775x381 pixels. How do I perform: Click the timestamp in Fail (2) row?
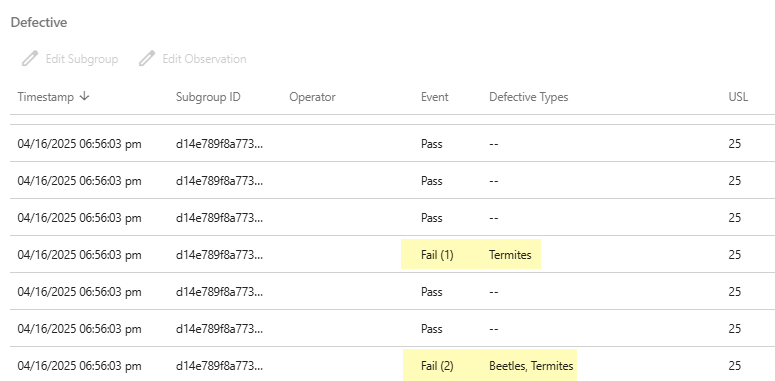point(80,366)
